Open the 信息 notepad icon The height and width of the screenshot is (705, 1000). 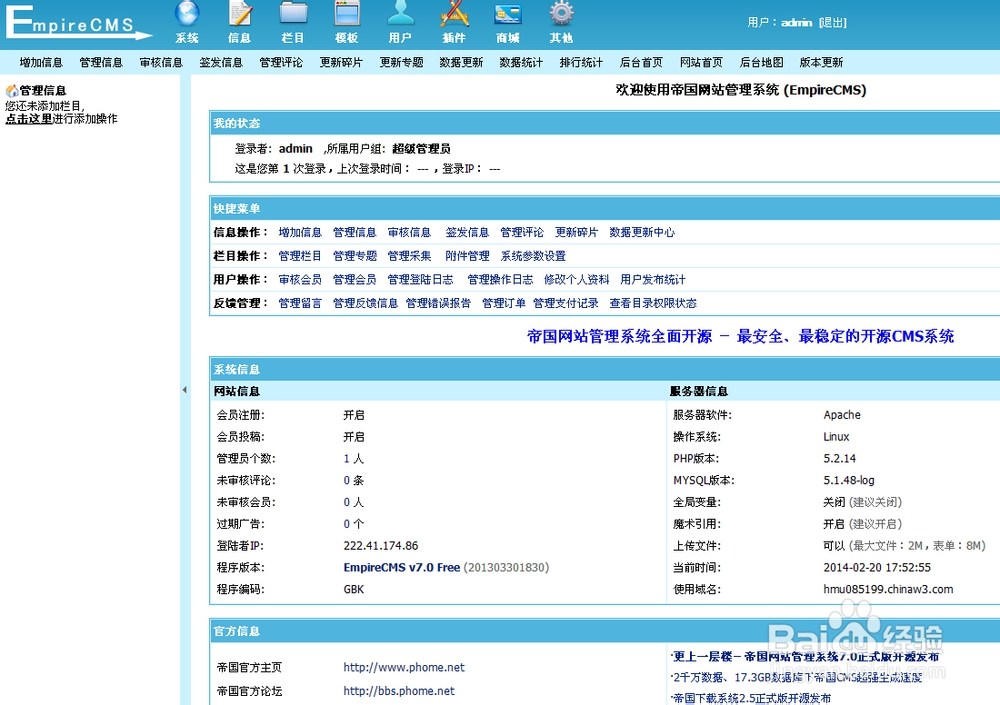pos(240,13)
